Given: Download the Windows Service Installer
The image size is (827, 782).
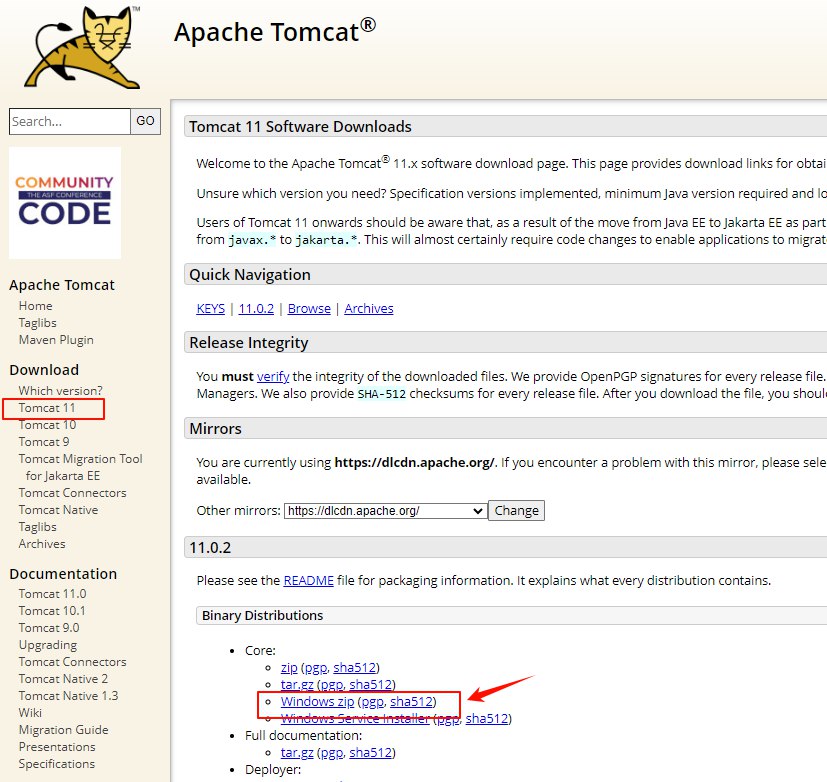Looking at the screenshot, I should [356, 719].
